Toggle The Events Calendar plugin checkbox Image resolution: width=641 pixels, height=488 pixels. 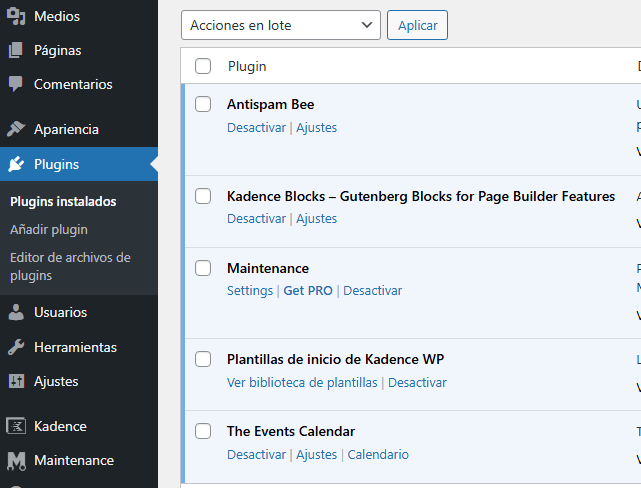[203, 432]
